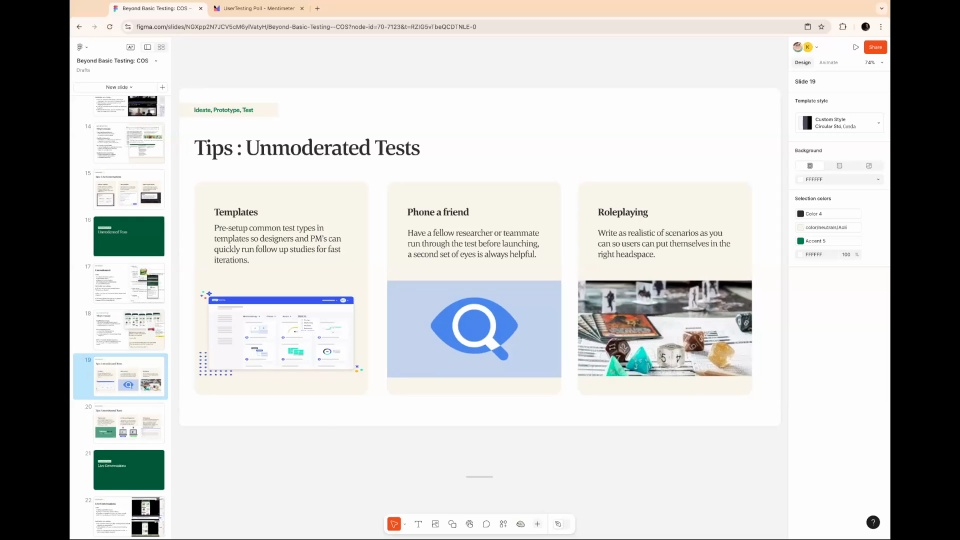Select slide 18 thumbnail
This screenshot has height=540, width=960.
[129, 329]
